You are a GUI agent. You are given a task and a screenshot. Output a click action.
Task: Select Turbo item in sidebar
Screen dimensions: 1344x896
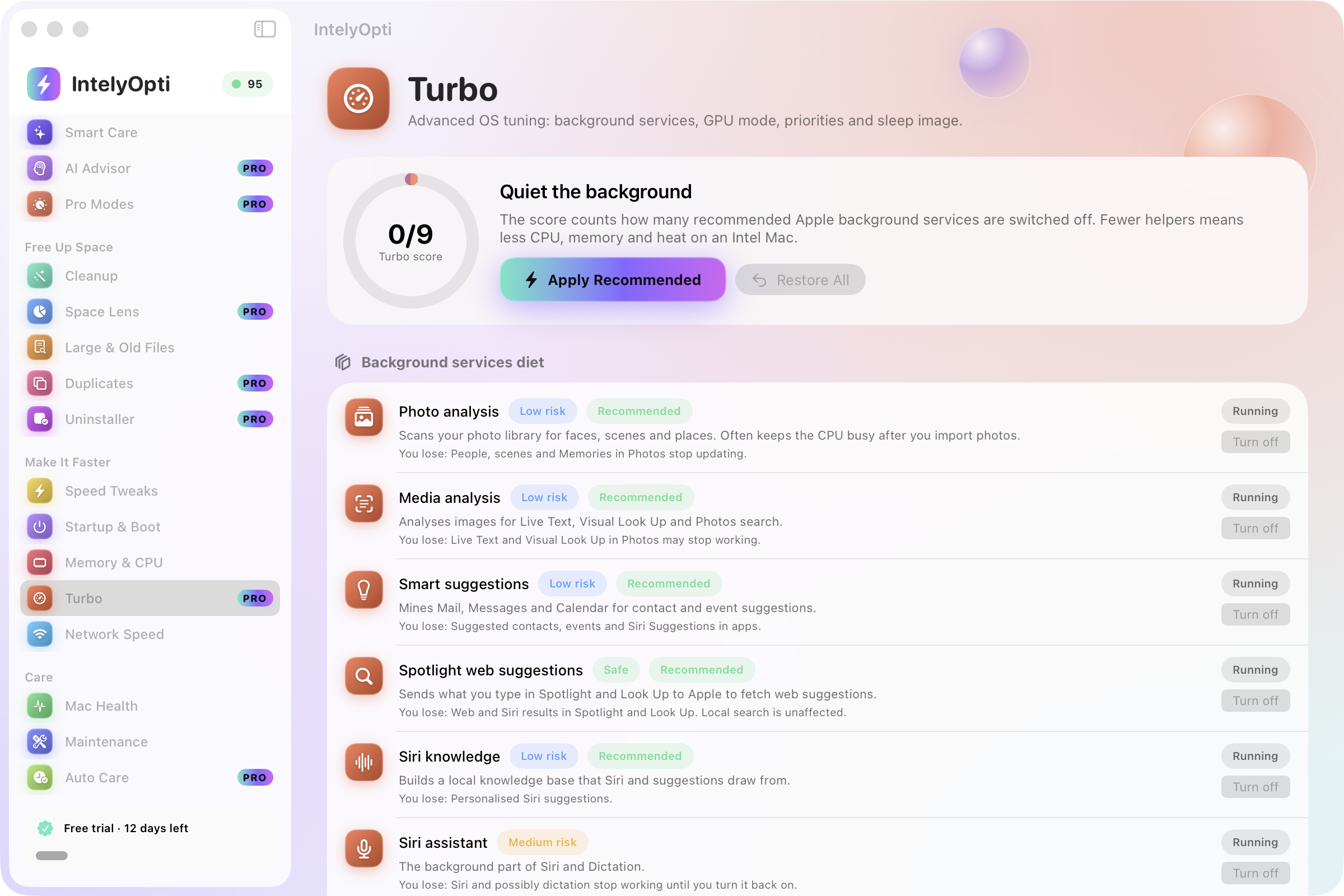[150, 598]
